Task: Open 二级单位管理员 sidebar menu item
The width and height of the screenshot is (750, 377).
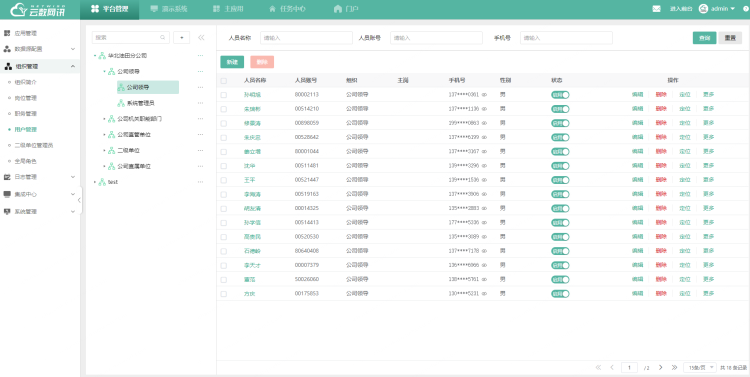Action: [33, 145]
